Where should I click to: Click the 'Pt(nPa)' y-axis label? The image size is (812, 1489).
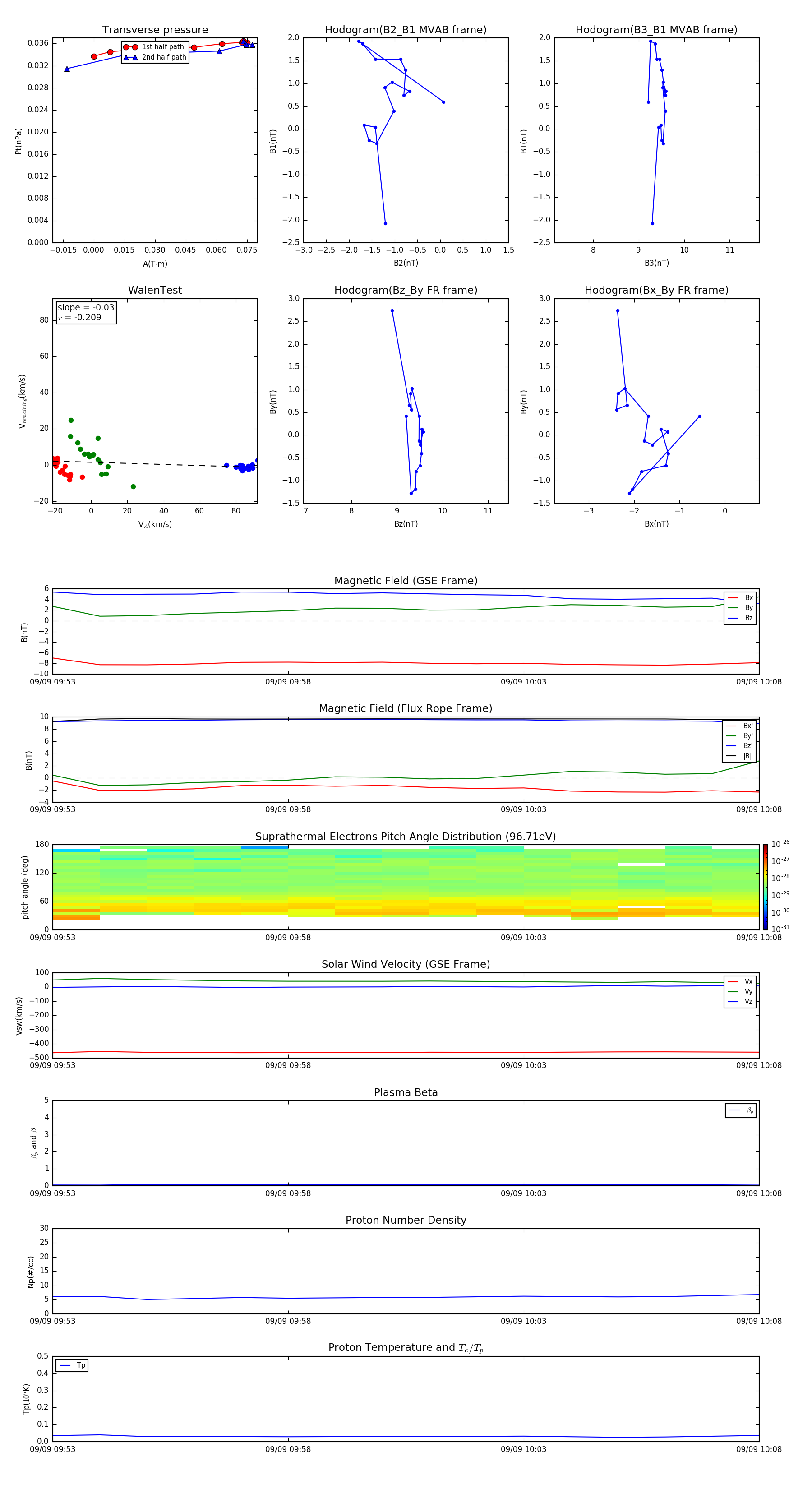(x=18, y=141)
